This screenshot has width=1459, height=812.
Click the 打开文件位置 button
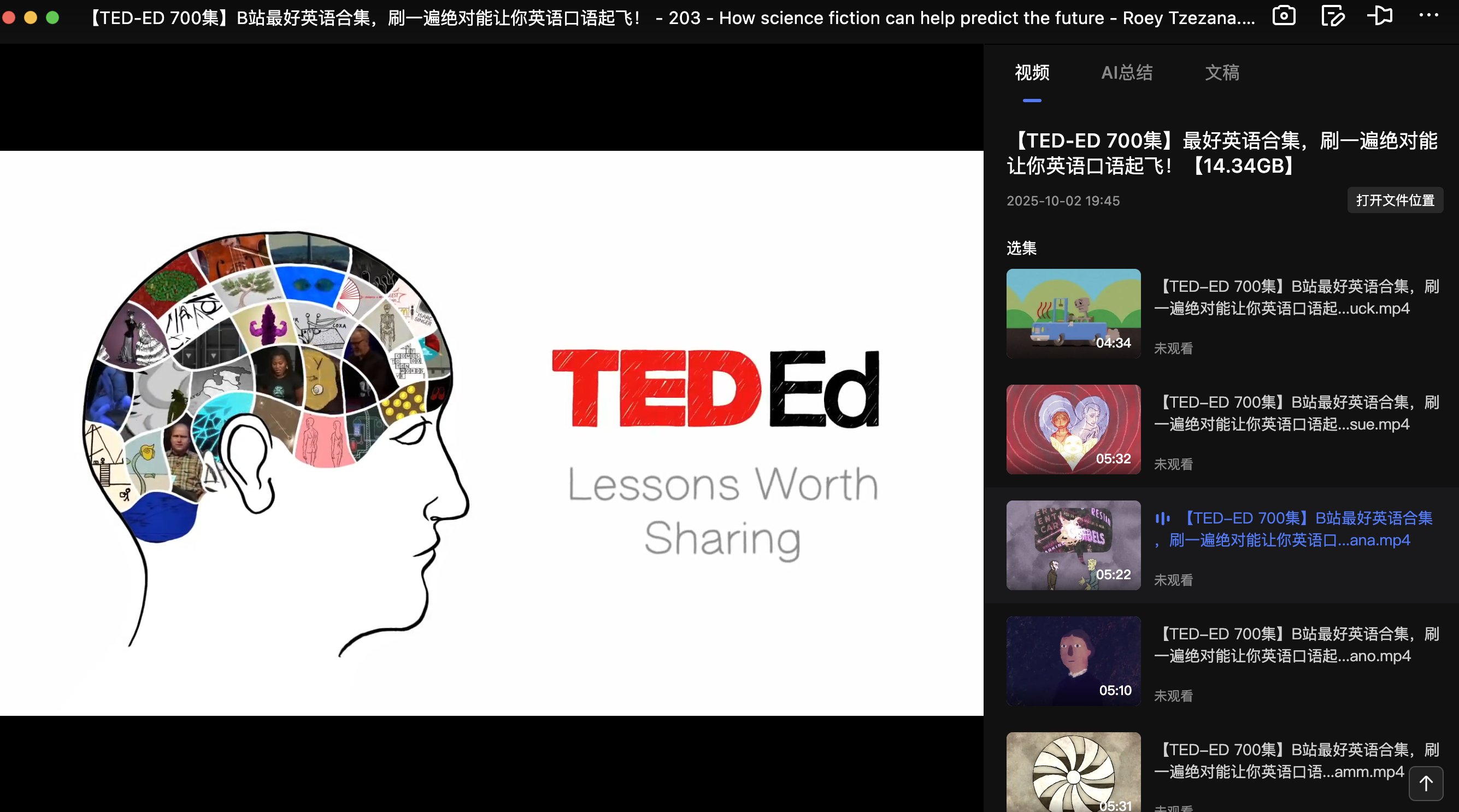(1395, 201)
